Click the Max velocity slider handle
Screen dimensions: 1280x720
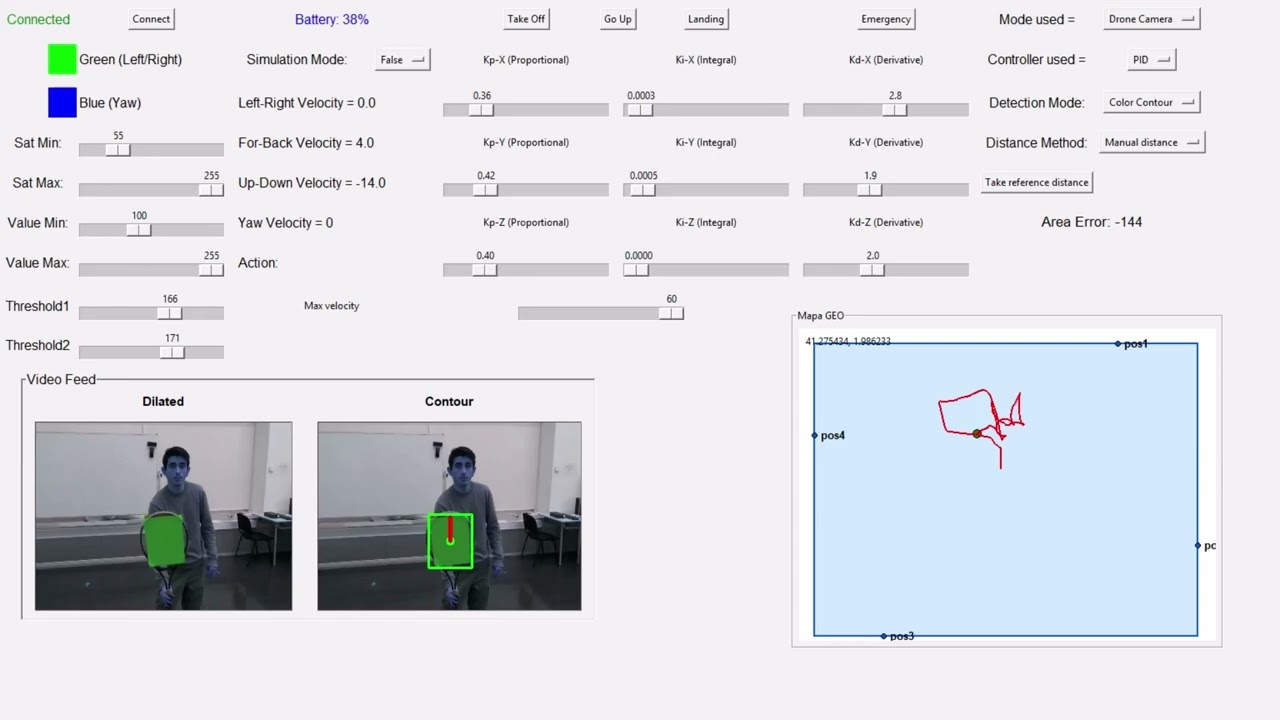(671, 314)
